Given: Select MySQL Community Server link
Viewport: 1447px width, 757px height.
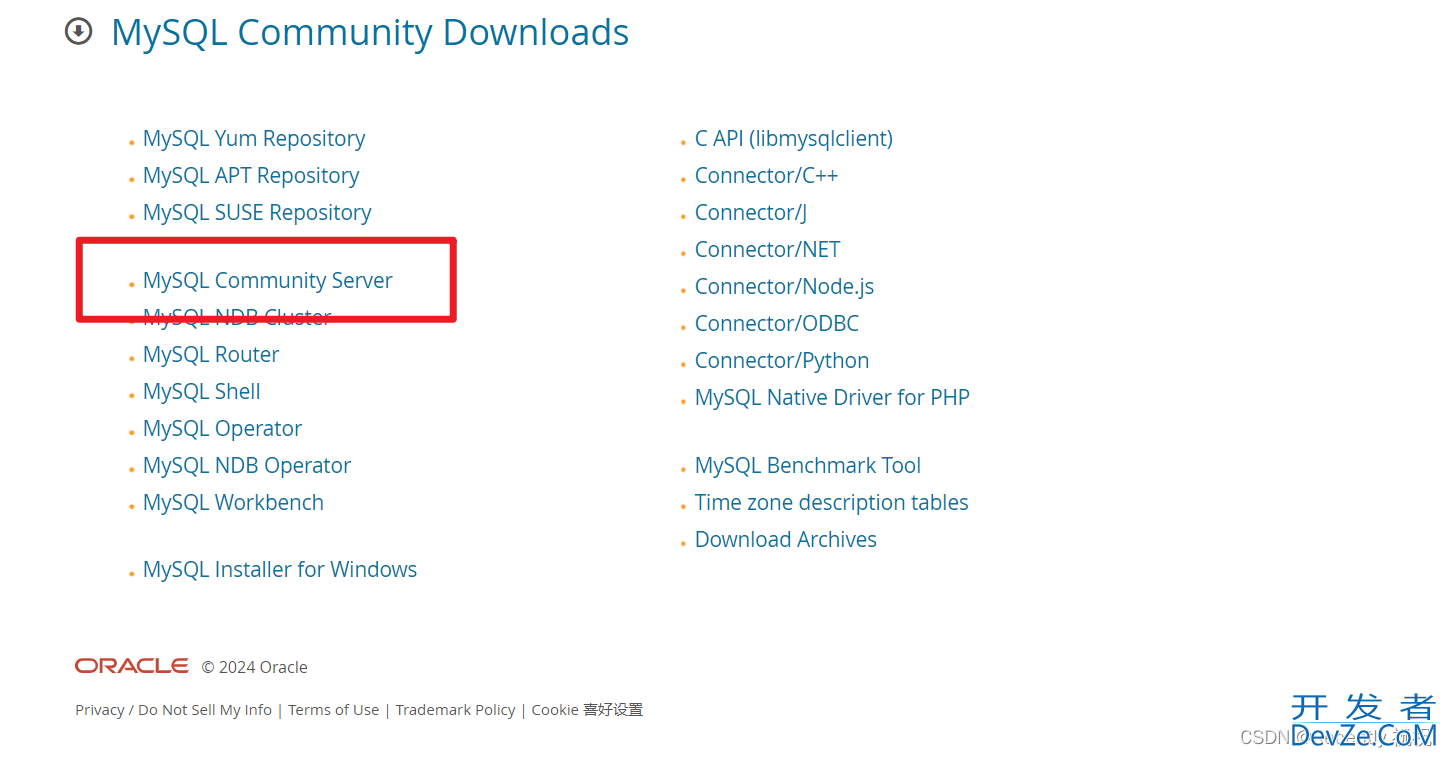Looking at the screenshot, I should point(268,280).
